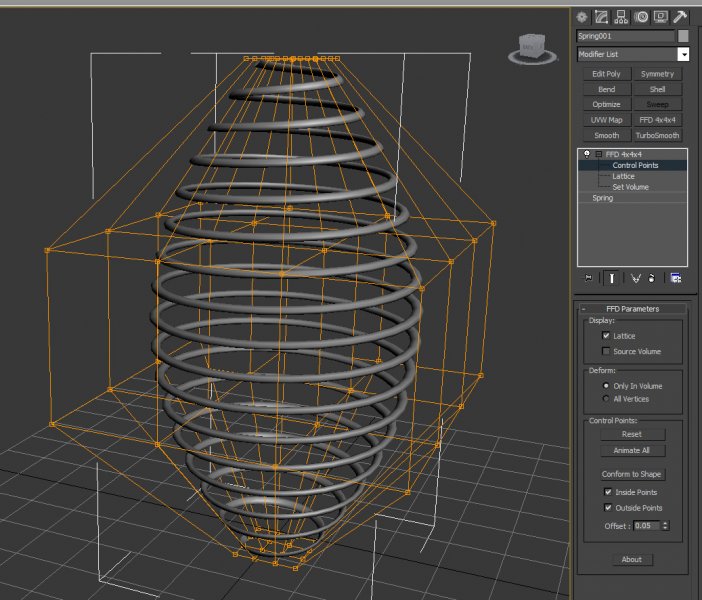Select FFD 4x4x4 in the modifier stack
Screen dimensions: 702x600
tap(624, 154)
